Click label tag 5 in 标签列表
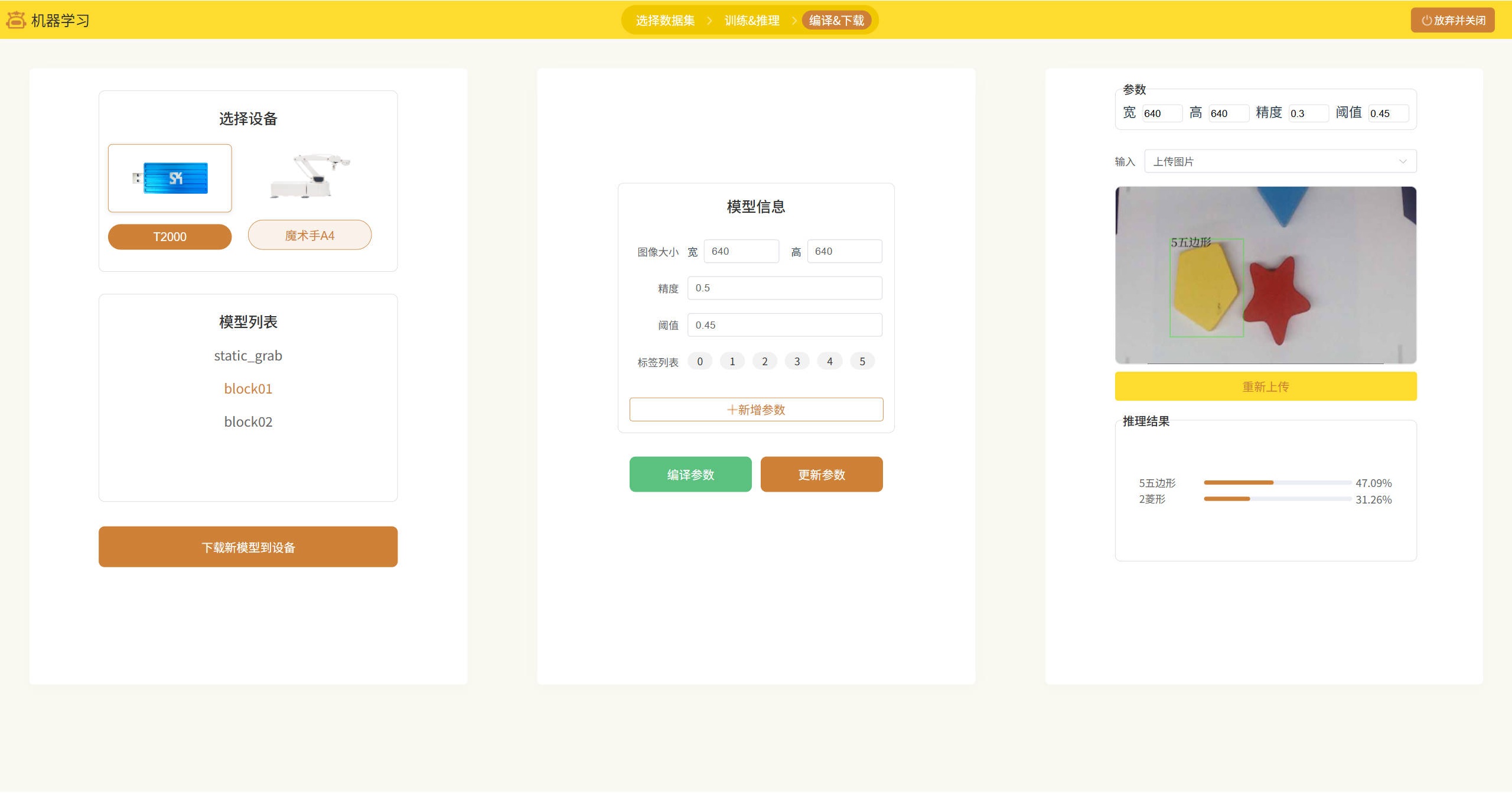1512x796 pixels. click(x=862, y=362)
